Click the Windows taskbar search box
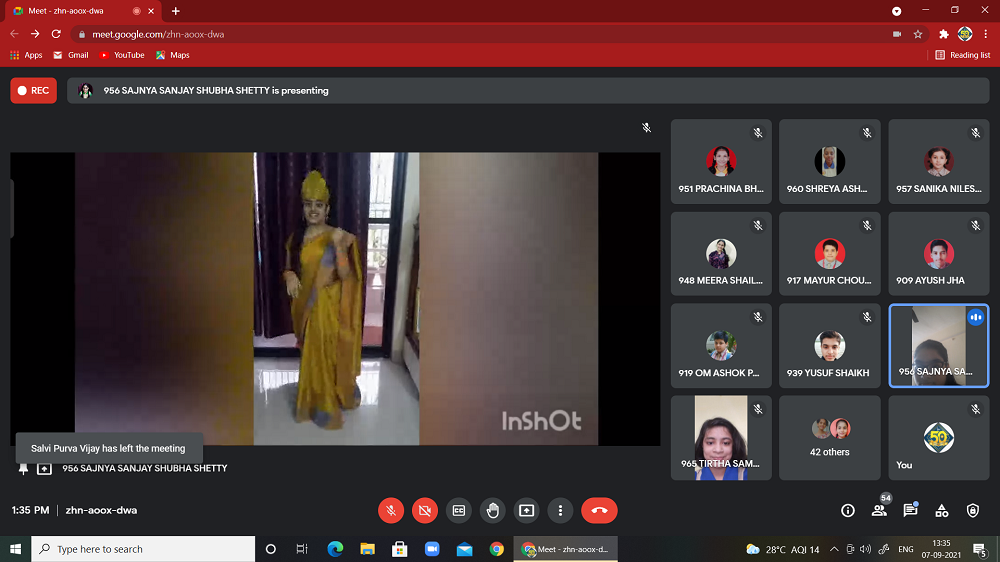 pos(144,549)
